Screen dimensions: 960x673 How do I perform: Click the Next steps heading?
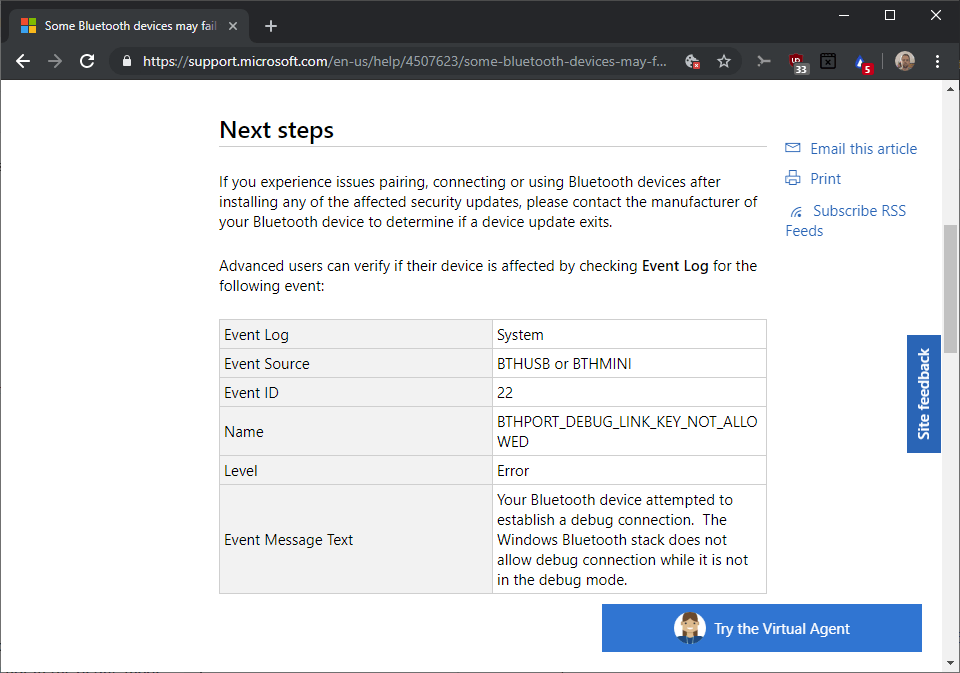(276, 130)
